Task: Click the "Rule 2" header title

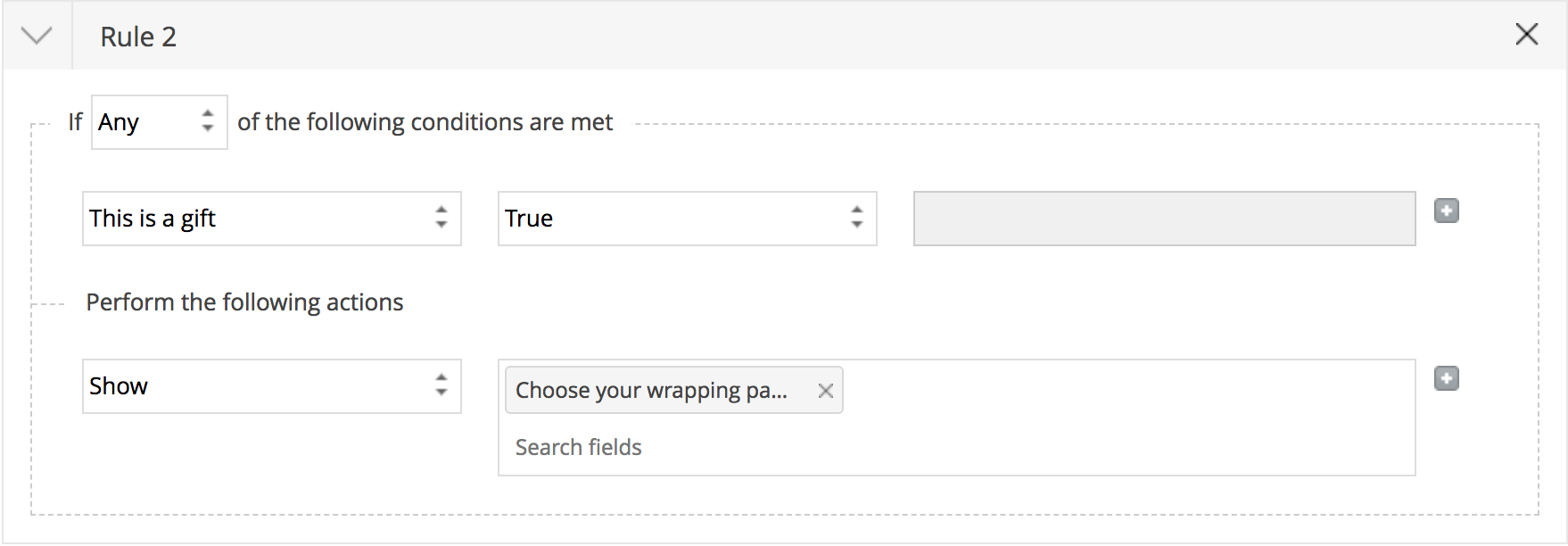Action: point(138,37)
